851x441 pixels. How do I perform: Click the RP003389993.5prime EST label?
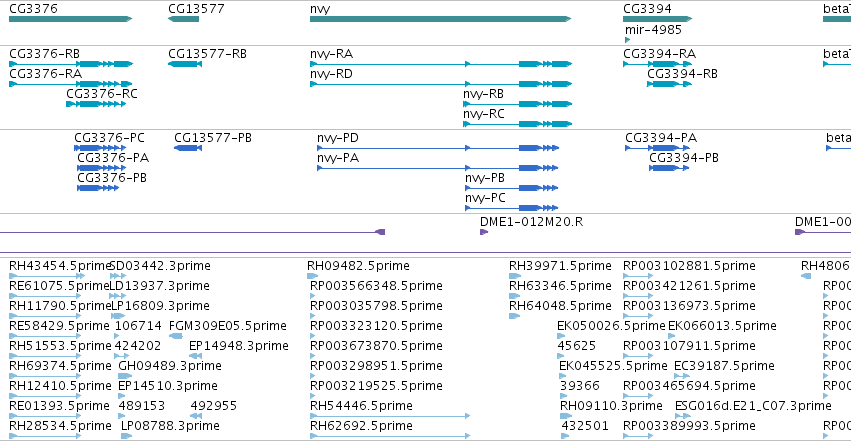click(x=689, y=426)
